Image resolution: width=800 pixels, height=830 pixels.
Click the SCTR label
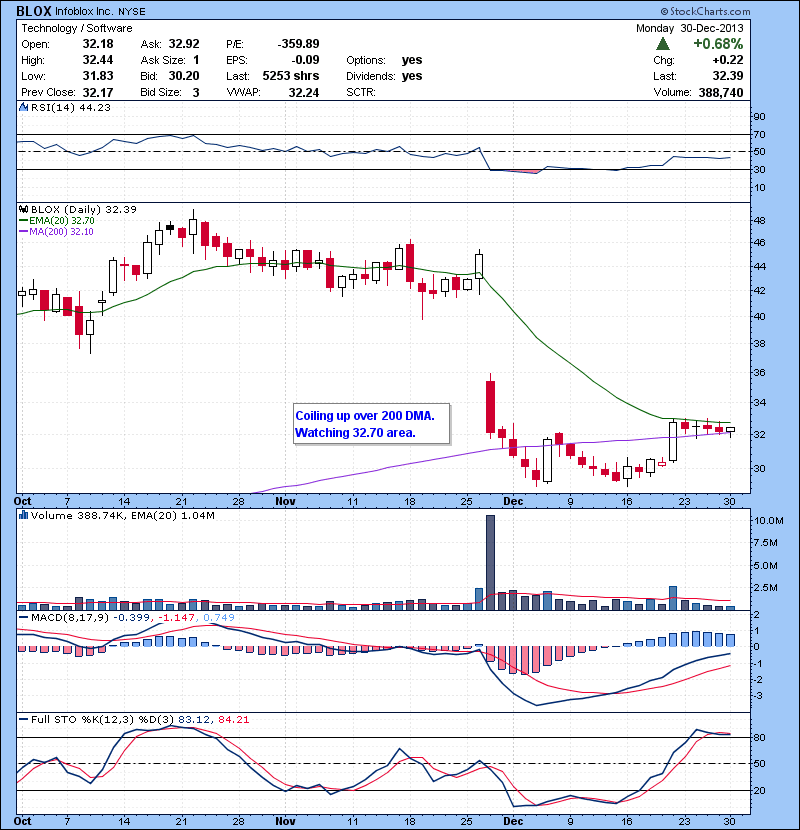361,93
